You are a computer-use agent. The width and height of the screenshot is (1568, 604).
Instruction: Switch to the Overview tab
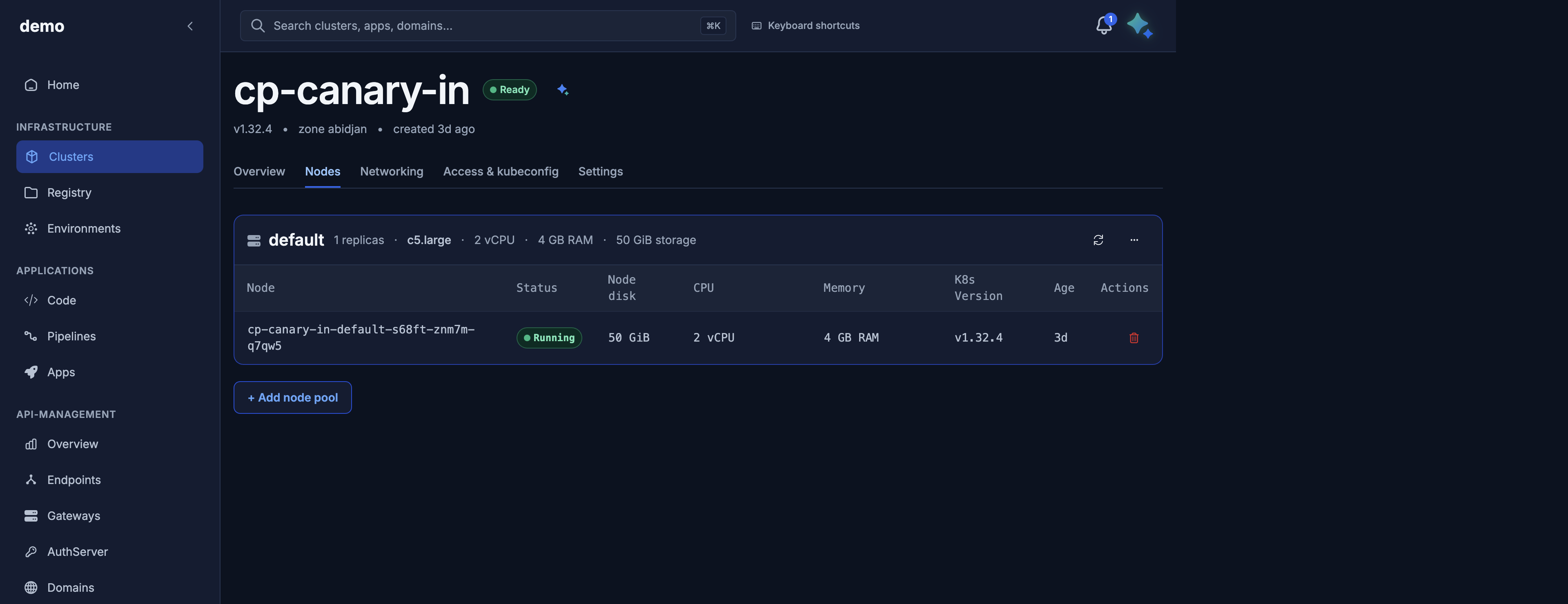point(259,171)
